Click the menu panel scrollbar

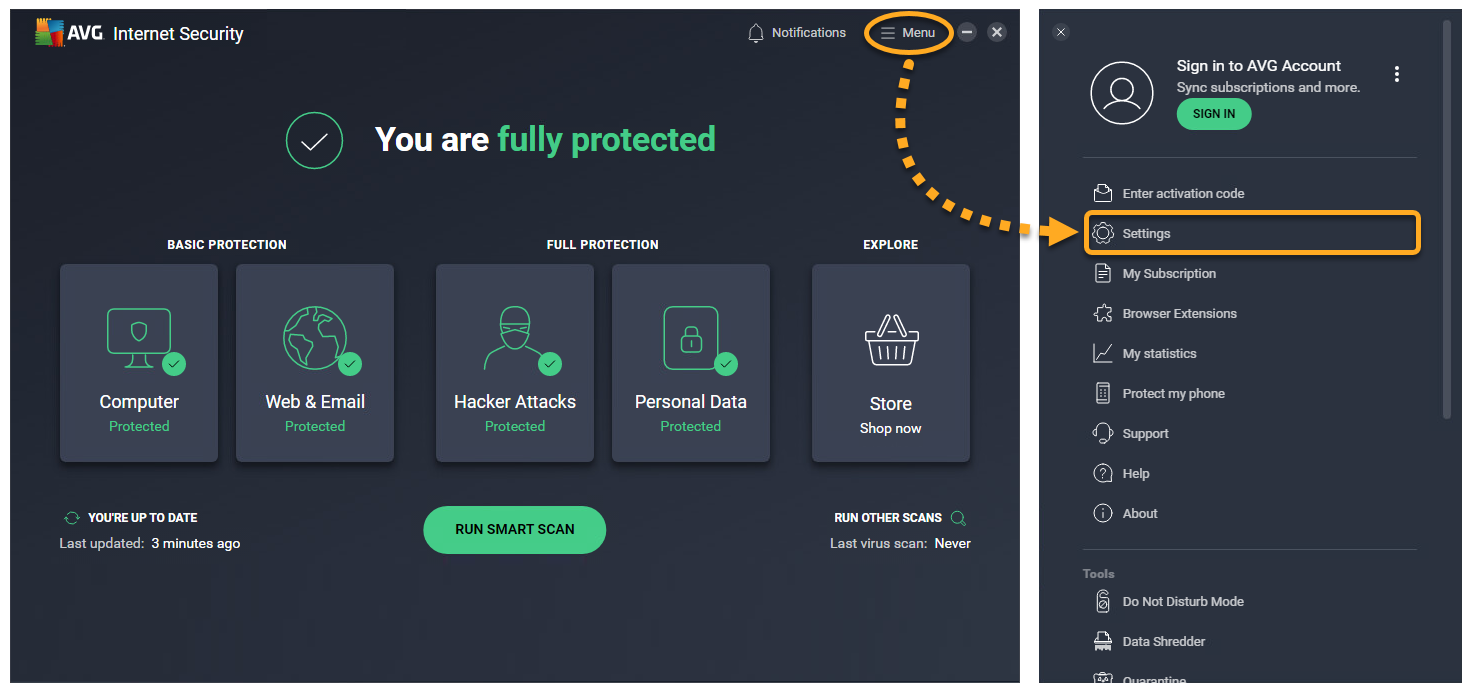1446,220
